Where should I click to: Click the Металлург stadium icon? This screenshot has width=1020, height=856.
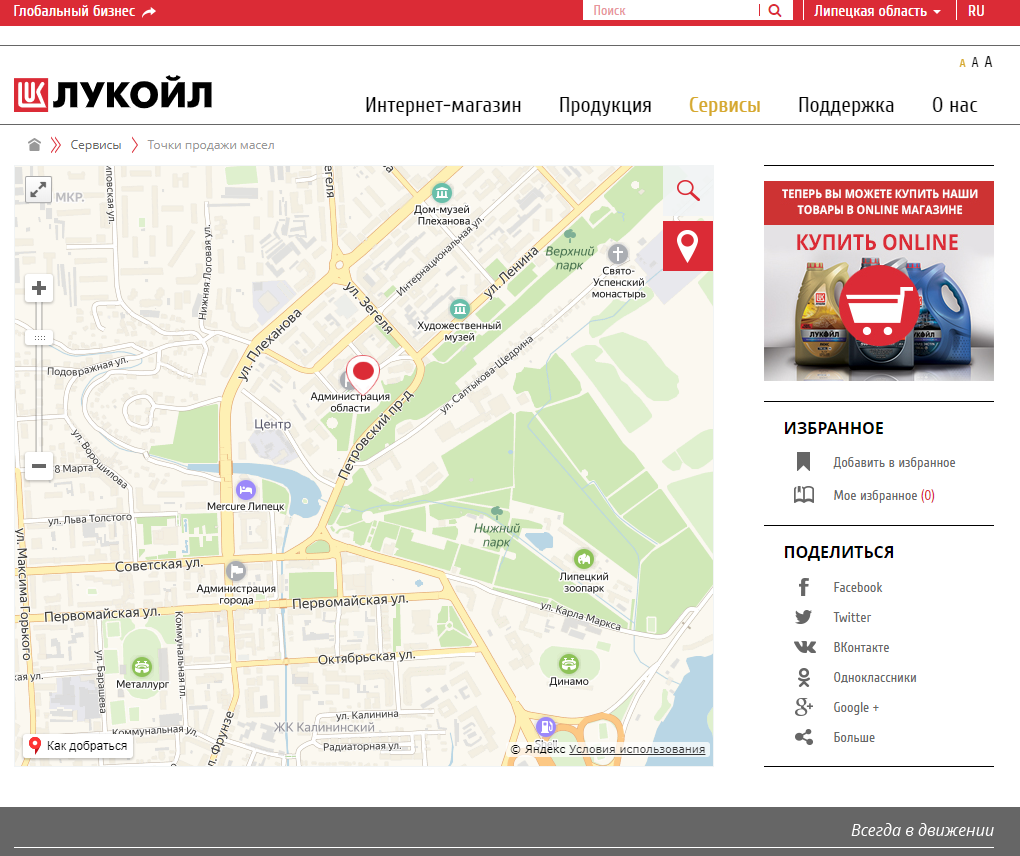tap(141, 667)
